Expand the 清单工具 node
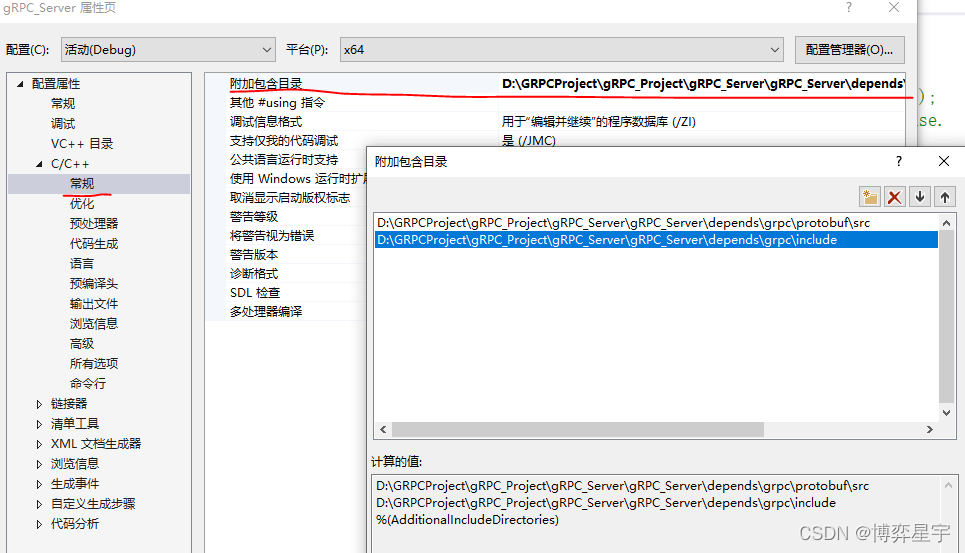This screenshot has height=553, width=965. 39,424
